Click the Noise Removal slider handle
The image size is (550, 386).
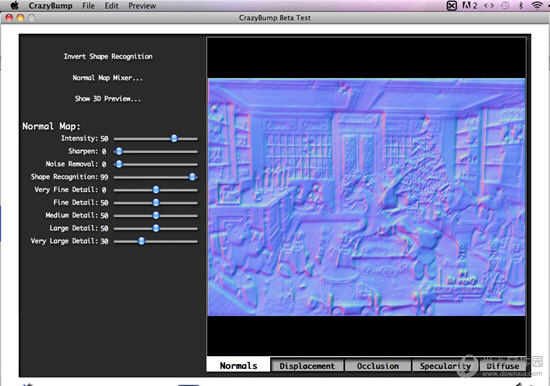(x=119, y=164)
